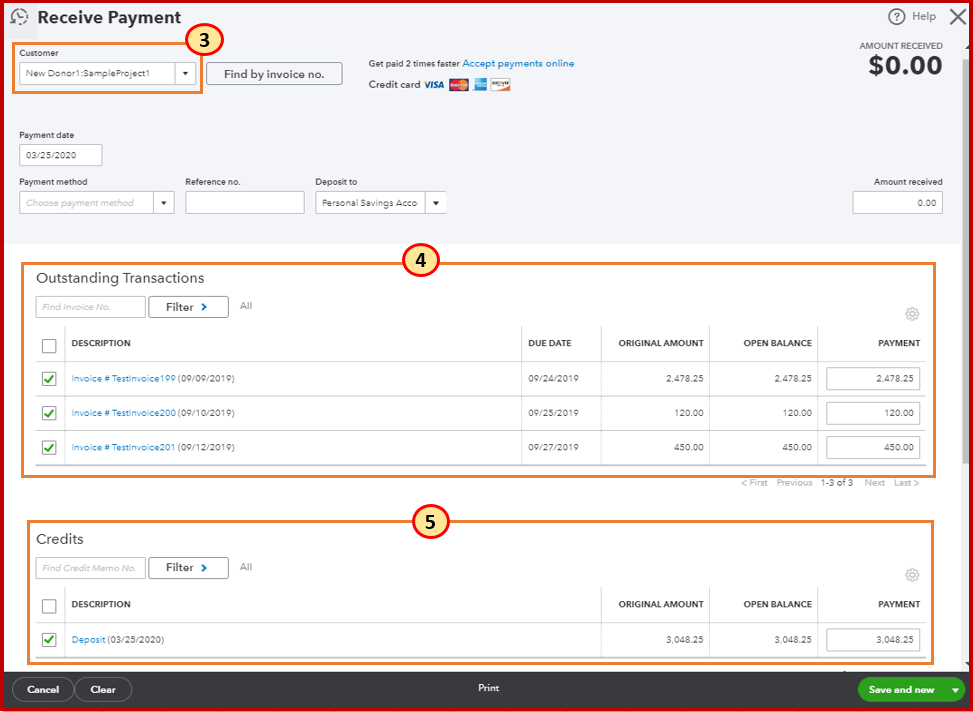Go to Last page of transactions
973x712 pixels.
pyautogui.click(x=907, y=483)
